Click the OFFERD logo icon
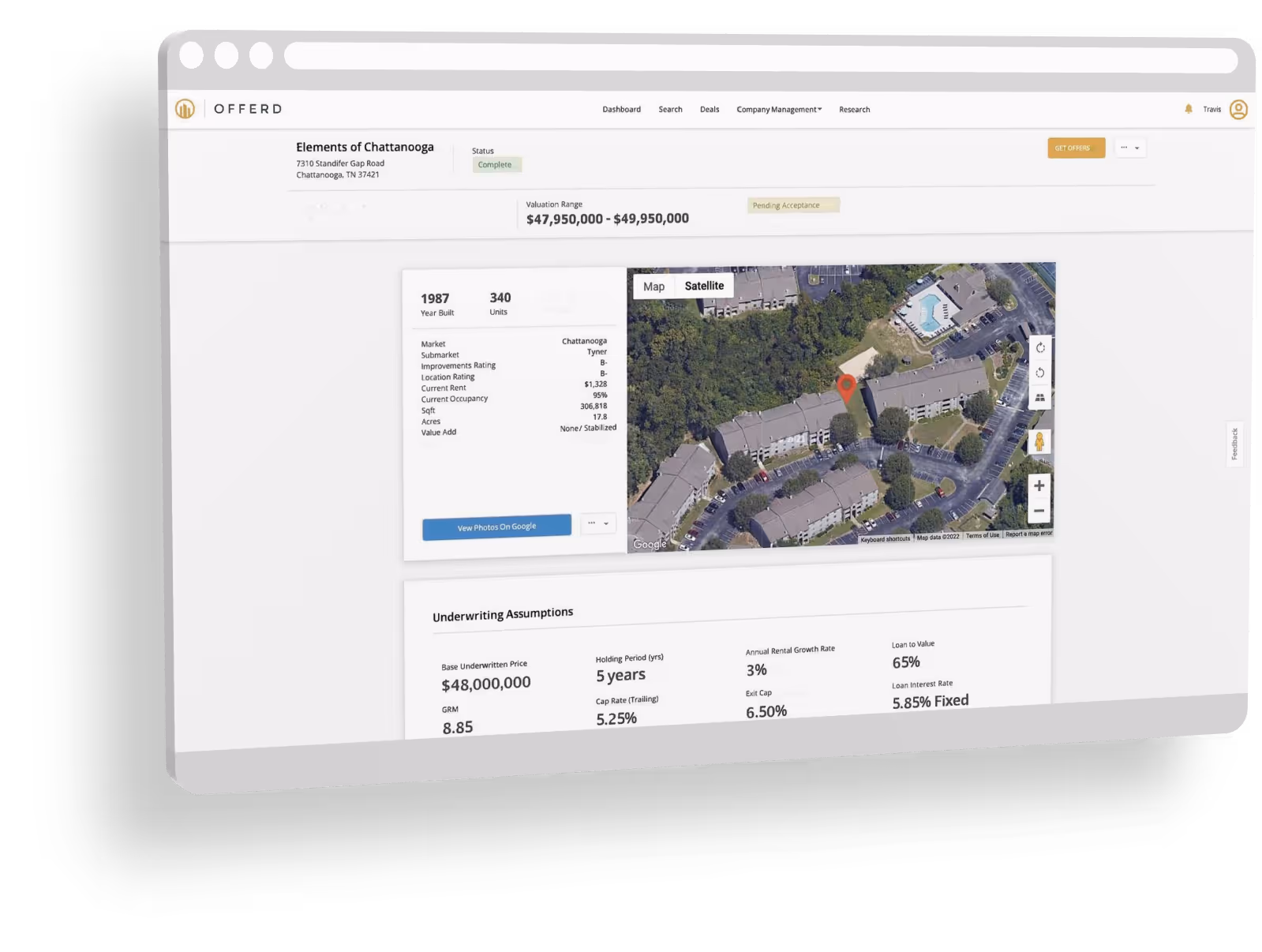This screenshot has height=952, width=1262. 185,109
